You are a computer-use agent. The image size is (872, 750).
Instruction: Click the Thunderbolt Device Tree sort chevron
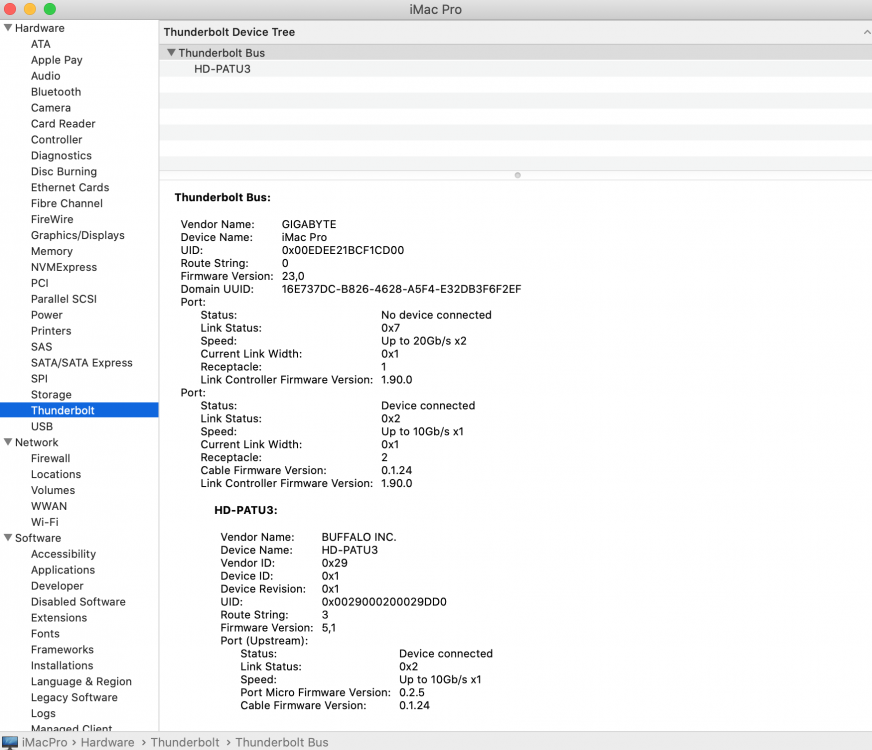pyautogui.click(x=866, y=32)
